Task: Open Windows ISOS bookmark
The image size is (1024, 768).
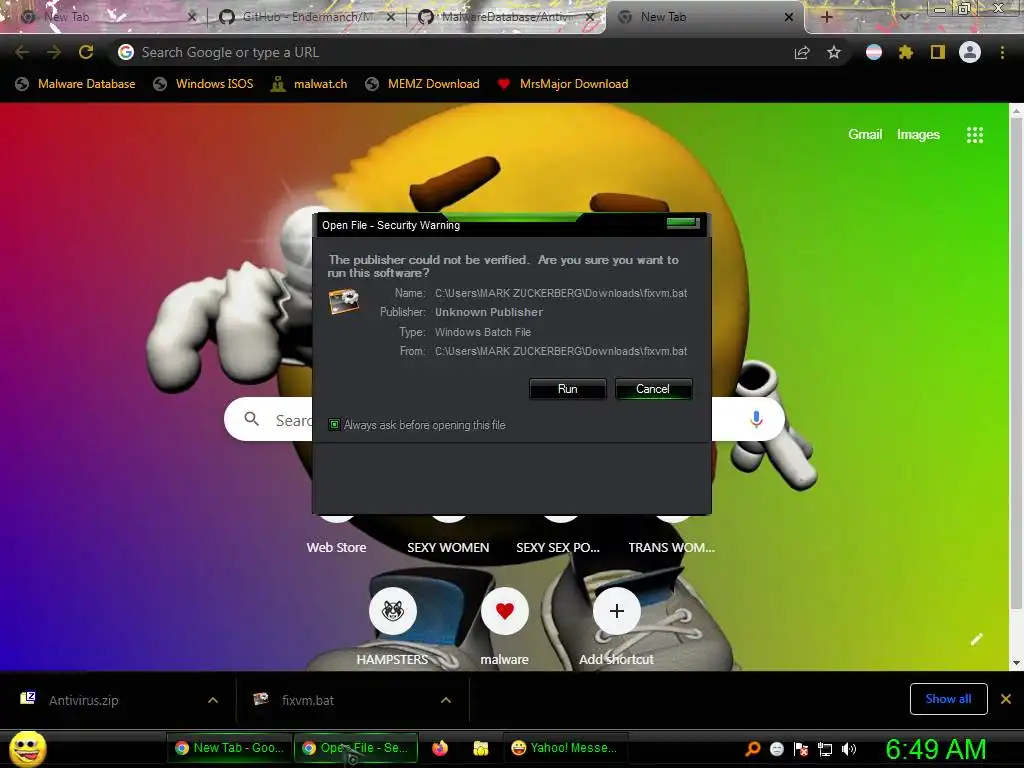Action: [203, 84]
